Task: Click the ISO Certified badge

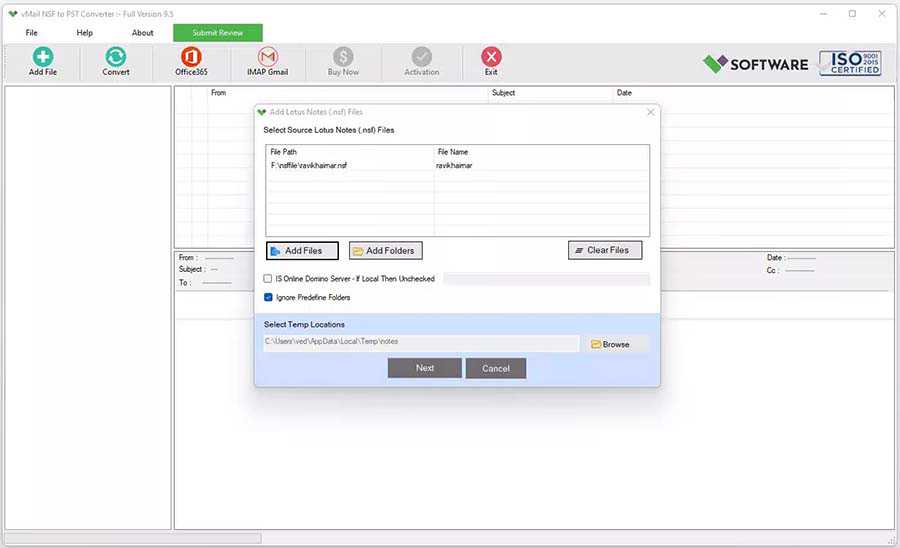Action: [x=850, y=63]
